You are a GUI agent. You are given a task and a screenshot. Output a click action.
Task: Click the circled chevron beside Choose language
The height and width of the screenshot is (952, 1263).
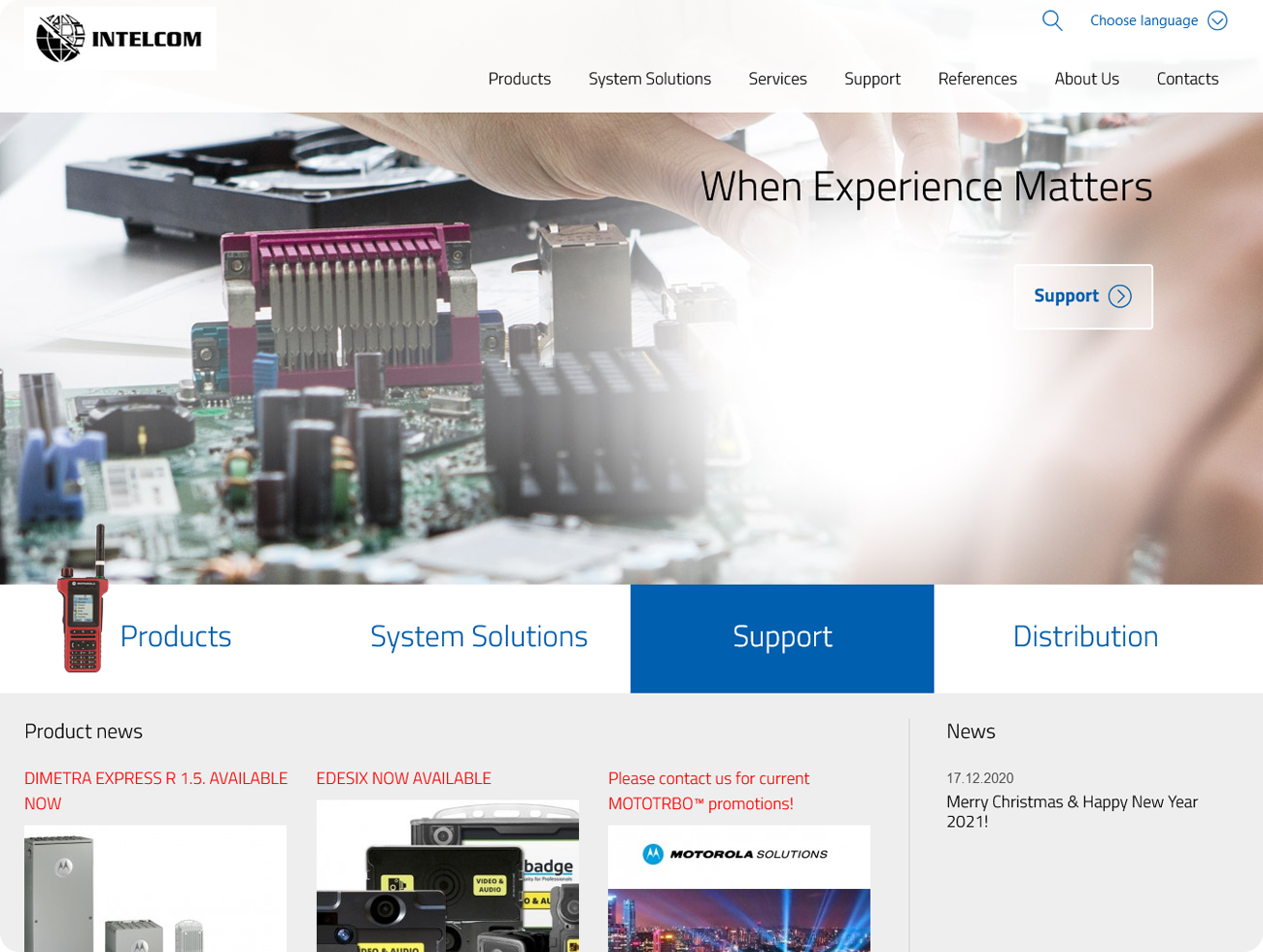pyautogui.click(x=1217, y=20)
